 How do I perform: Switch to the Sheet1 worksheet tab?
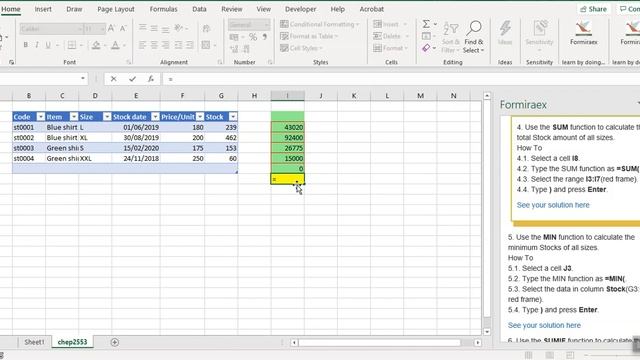pyautogui.click(x=34, y=342)
